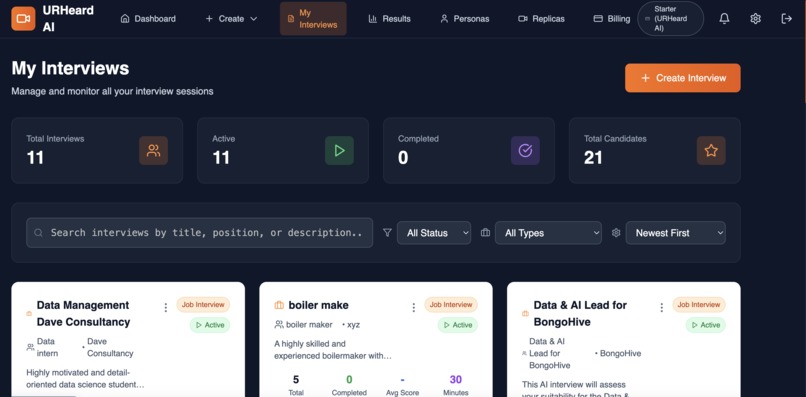Click Job Interview tag on BongoHive card
This screenshot has width=806, height=397.
tap(699, 304)
